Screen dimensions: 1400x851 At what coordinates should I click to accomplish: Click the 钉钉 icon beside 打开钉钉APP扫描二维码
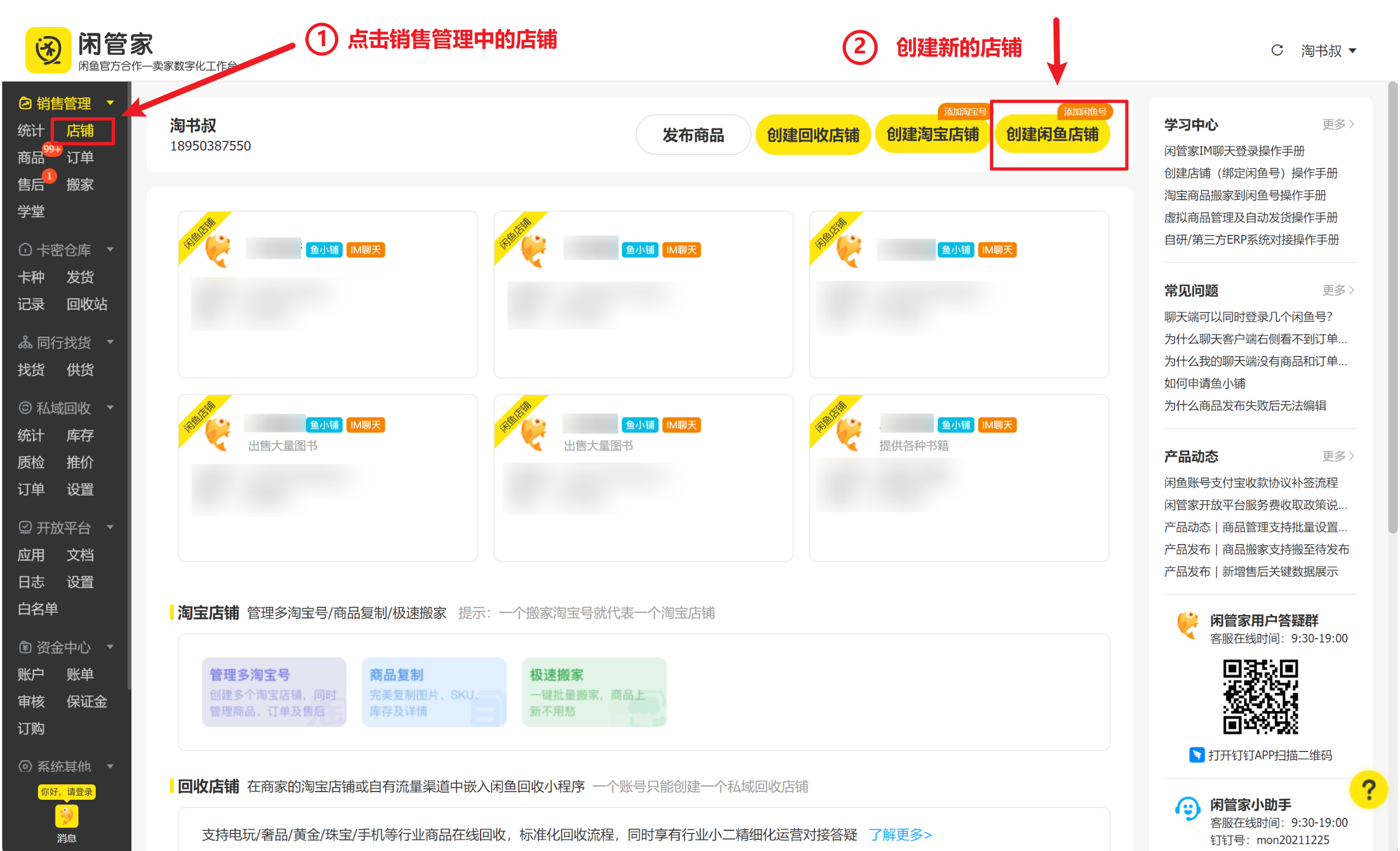coord(1197,755)
